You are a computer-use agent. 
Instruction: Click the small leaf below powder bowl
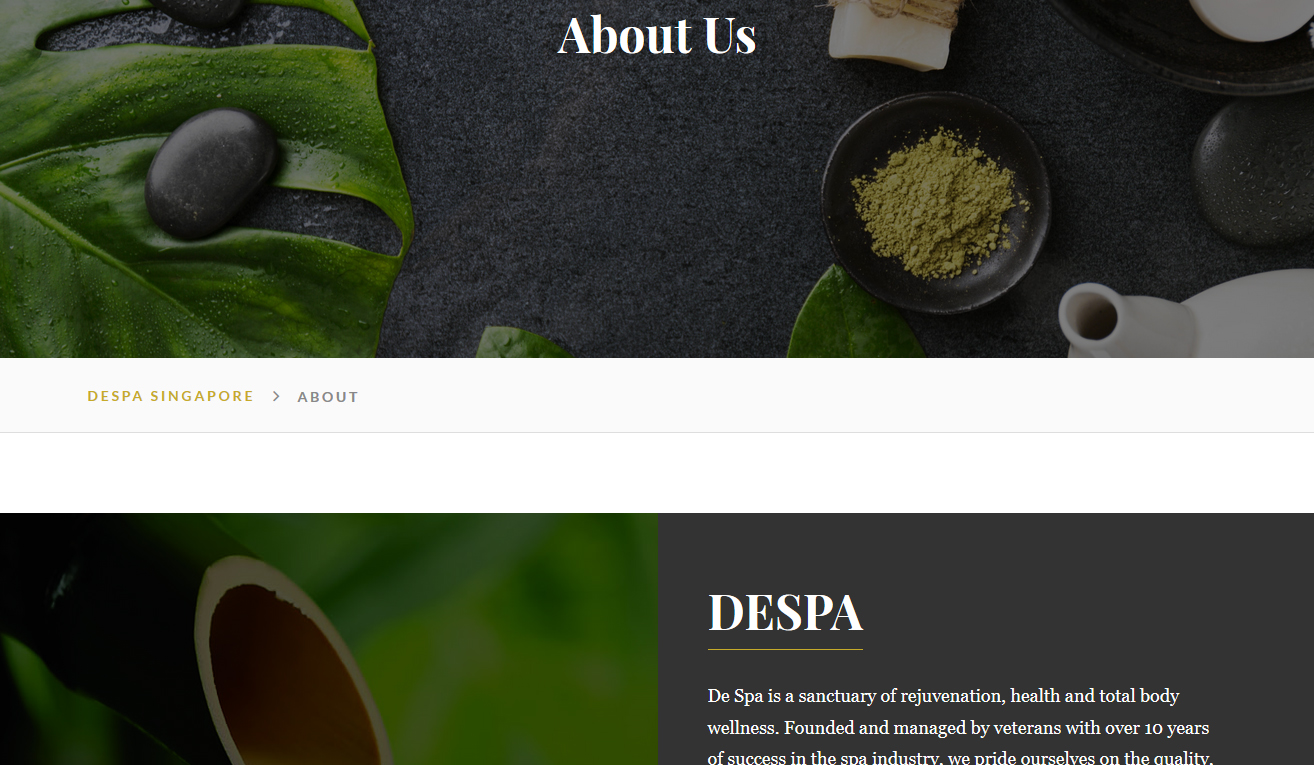click(x=855, y=315)
